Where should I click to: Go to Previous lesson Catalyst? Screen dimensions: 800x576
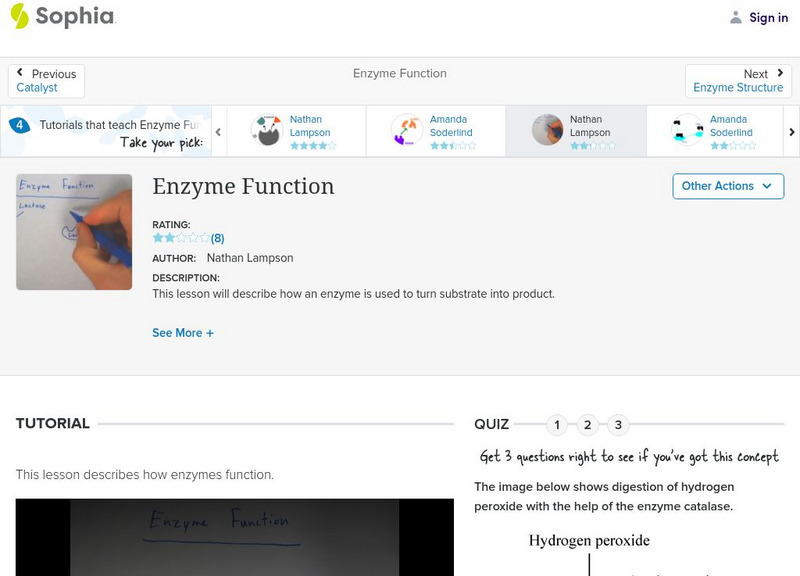click(46, 81)
